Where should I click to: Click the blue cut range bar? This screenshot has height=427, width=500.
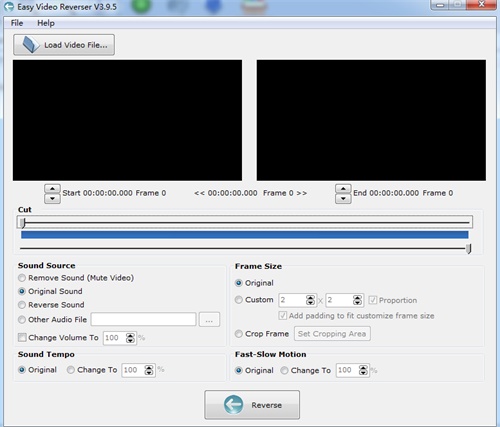coord(245,235)
